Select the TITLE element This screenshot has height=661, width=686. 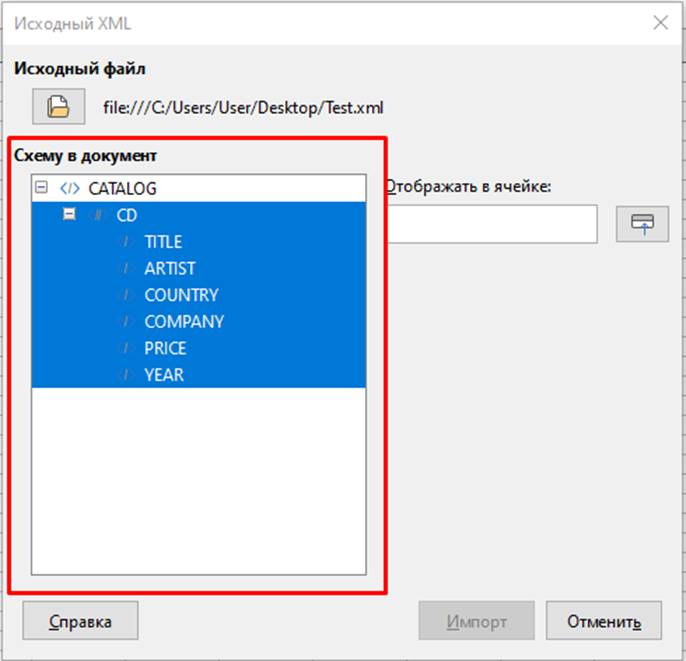pos(199,242)
